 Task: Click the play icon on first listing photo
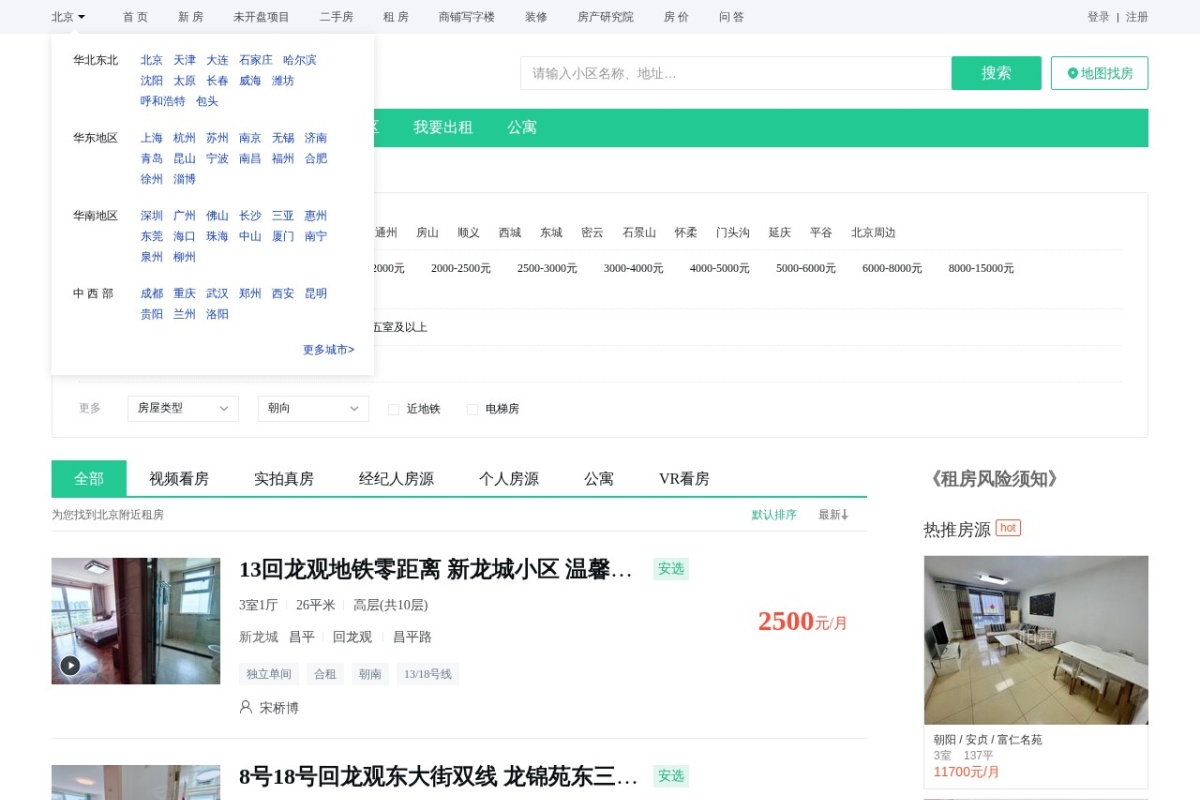click(x=70, y=665)
